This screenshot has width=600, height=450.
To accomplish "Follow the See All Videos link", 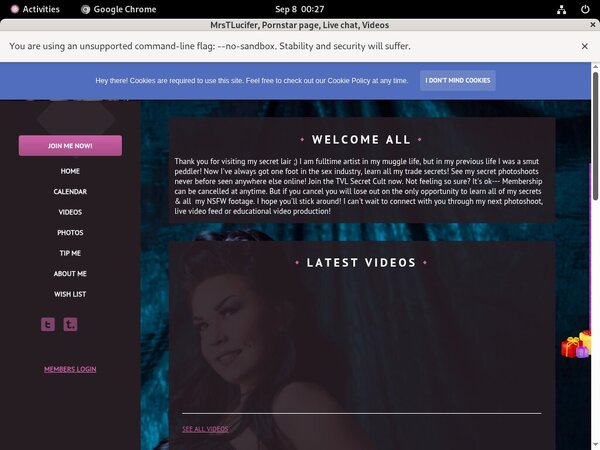I will pos(205,429).
